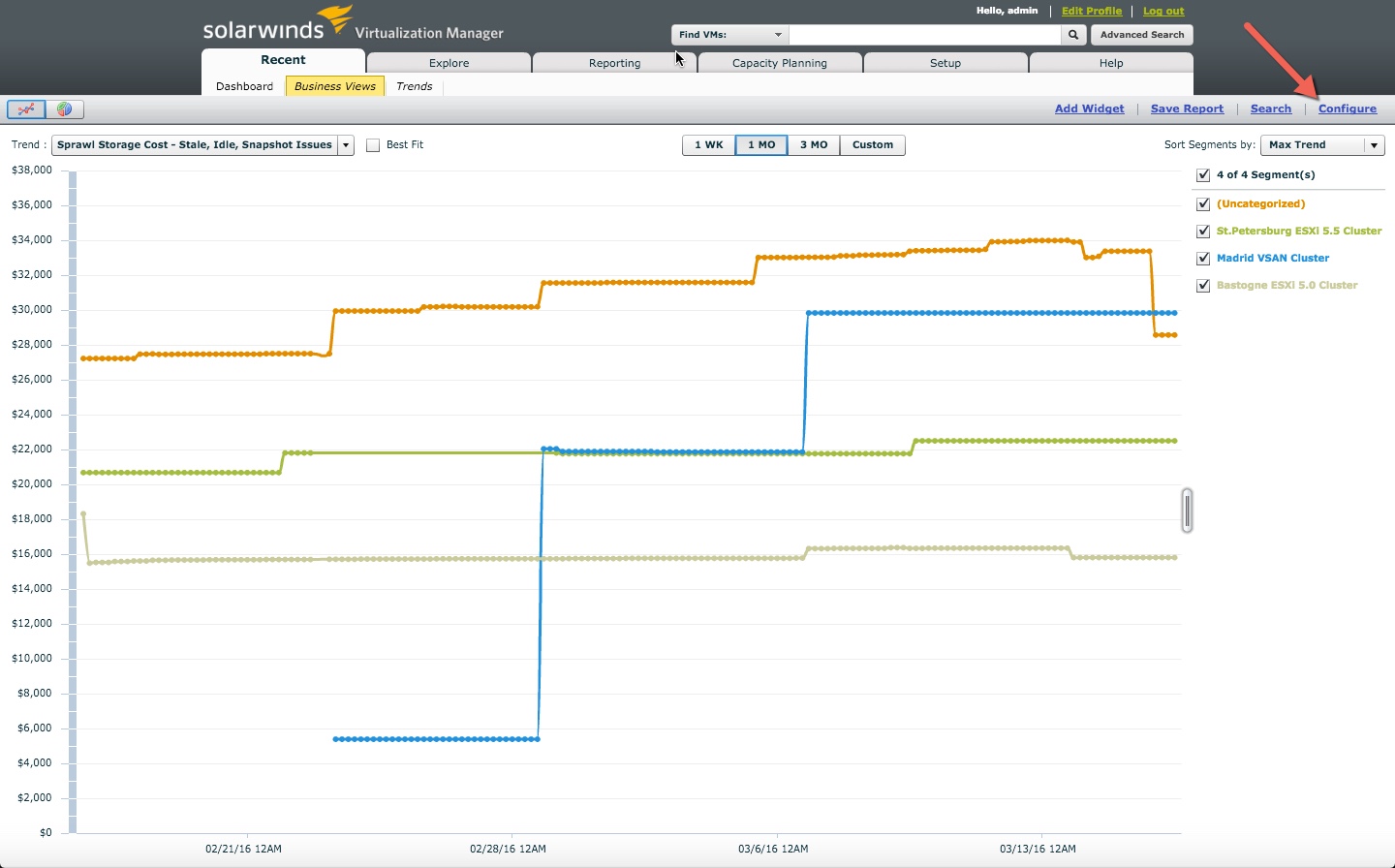
Task: Click the Edit Profile link
Action: (1092, 11)
